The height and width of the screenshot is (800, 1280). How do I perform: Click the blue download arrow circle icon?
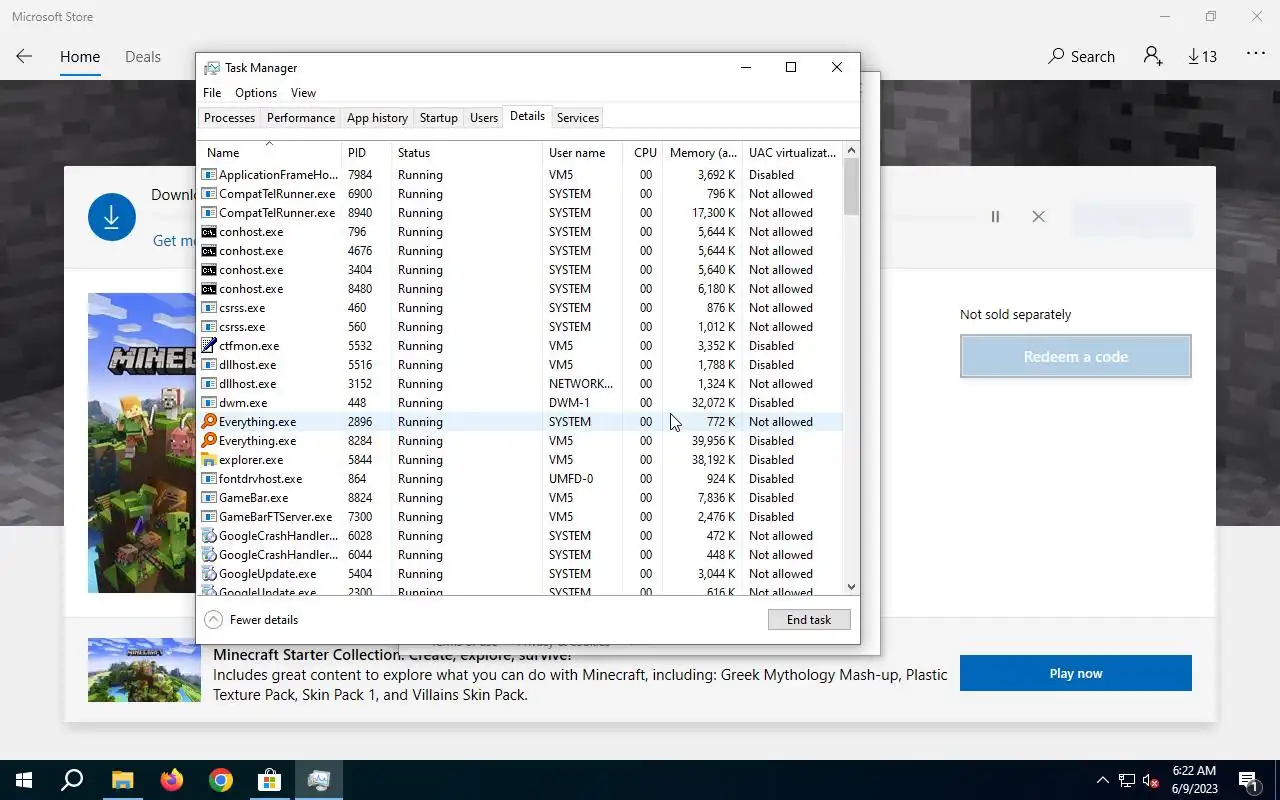tap(112, 217)
